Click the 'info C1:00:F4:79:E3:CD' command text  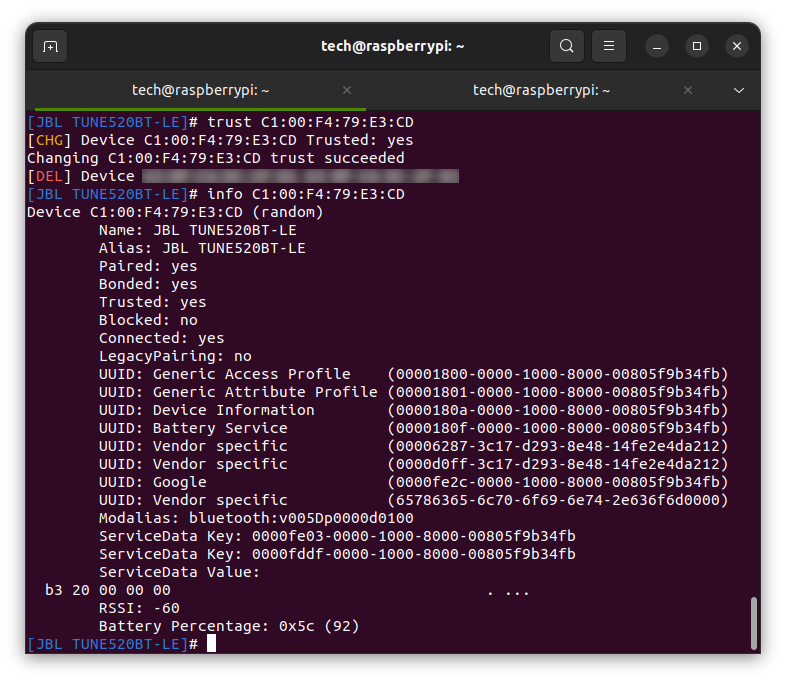[x=306, y=194]
